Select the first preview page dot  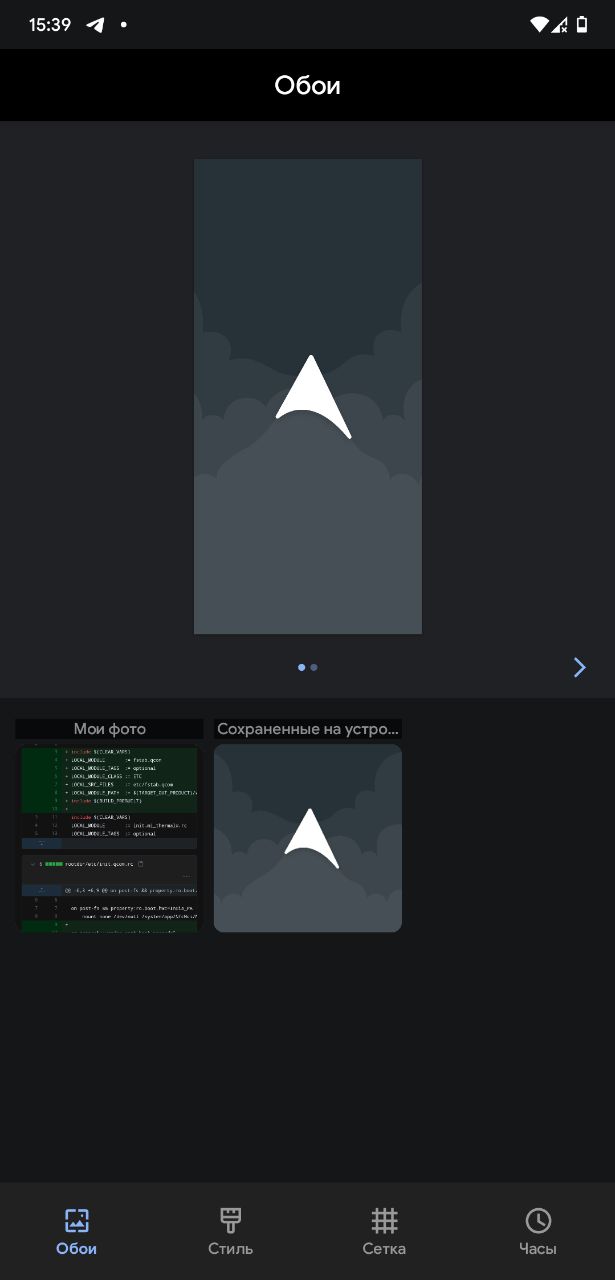302,667
